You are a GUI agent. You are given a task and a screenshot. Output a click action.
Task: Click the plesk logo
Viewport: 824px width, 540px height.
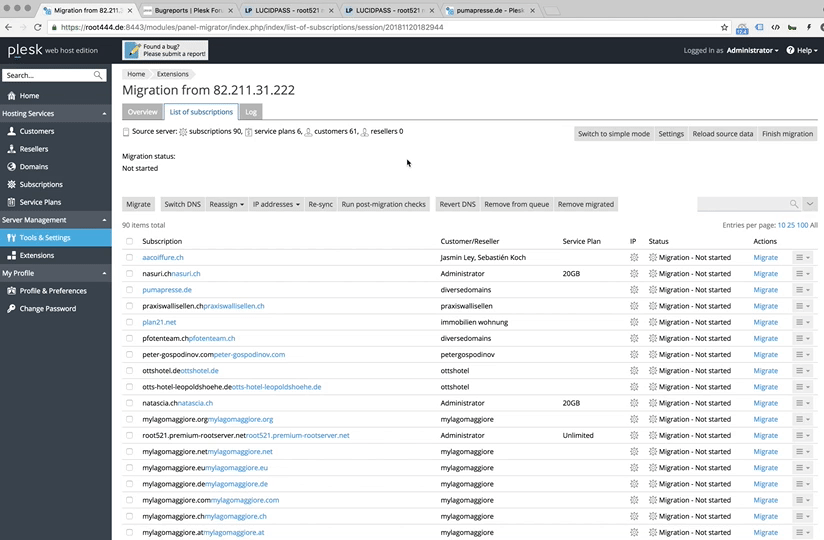25,50
